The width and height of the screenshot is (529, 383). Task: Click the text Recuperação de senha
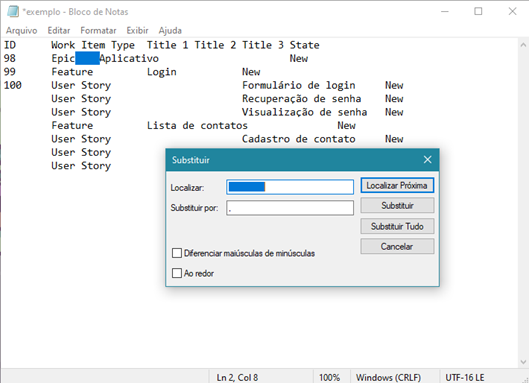tap(302, 99)
